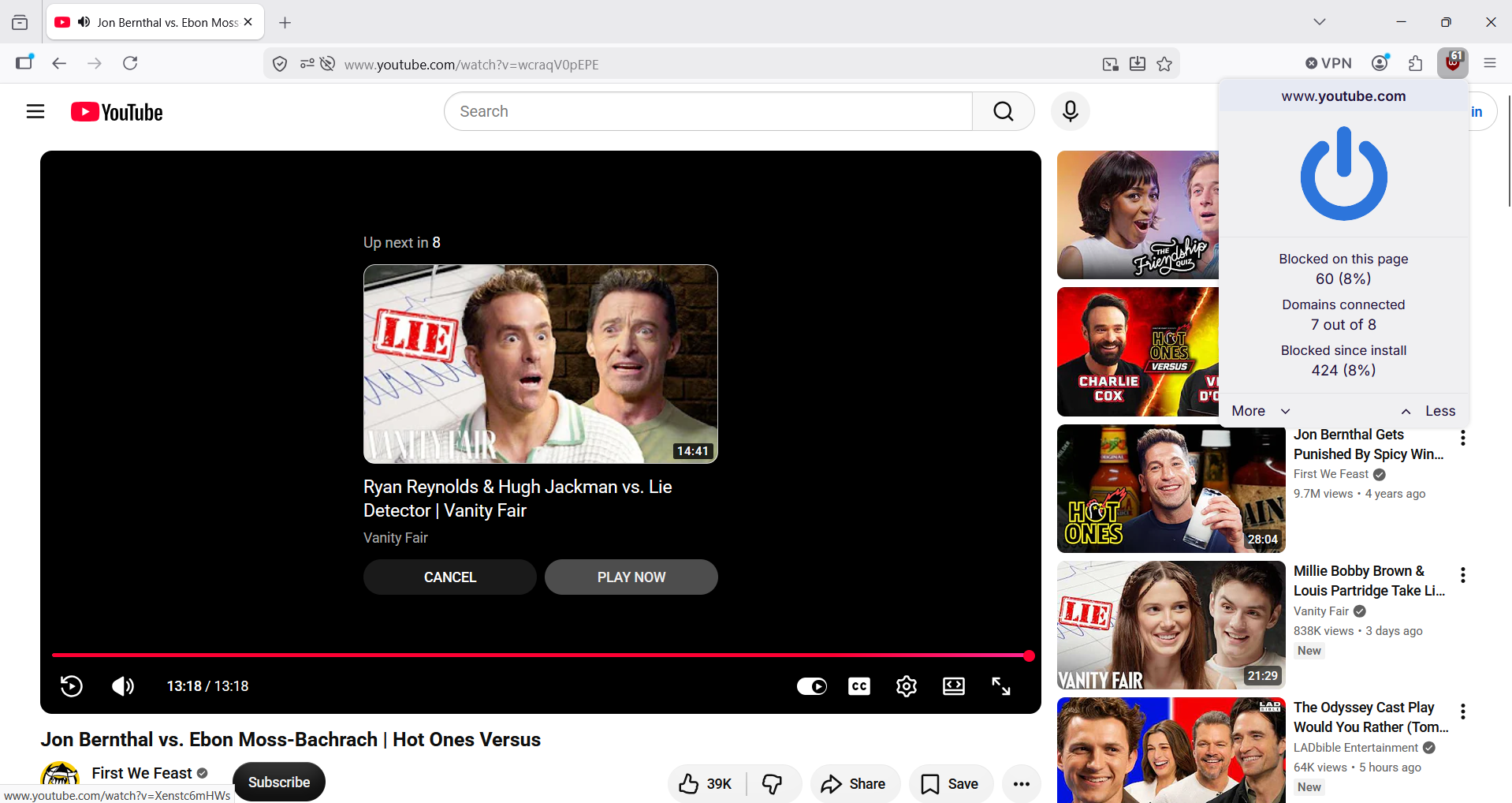Open the new tab with plus button
The height and width of the screenshot is (803, 1512).
(285, 23)
